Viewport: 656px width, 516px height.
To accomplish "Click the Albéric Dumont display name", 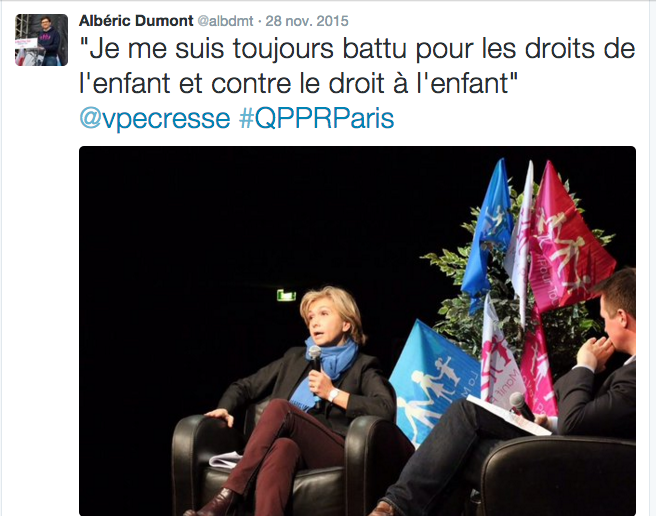I will (x=136, y=21).
